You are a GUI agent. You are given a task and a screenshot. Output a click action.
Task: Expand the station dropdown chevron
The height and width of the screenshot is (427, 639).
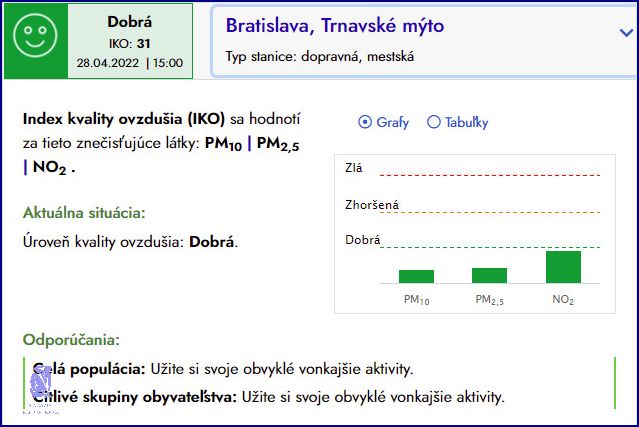click(626, 33)
